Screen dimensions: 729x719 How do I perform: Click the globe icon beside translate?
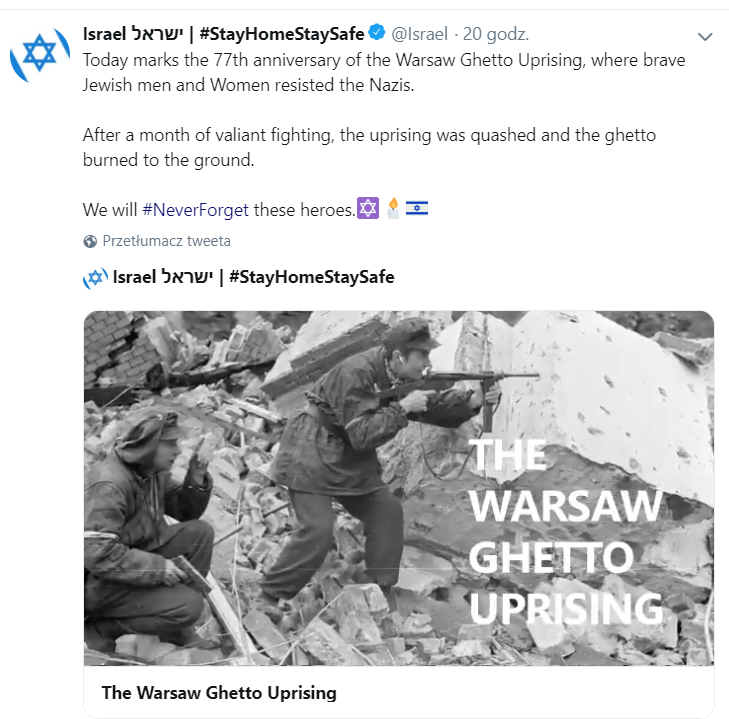[90, 241]
